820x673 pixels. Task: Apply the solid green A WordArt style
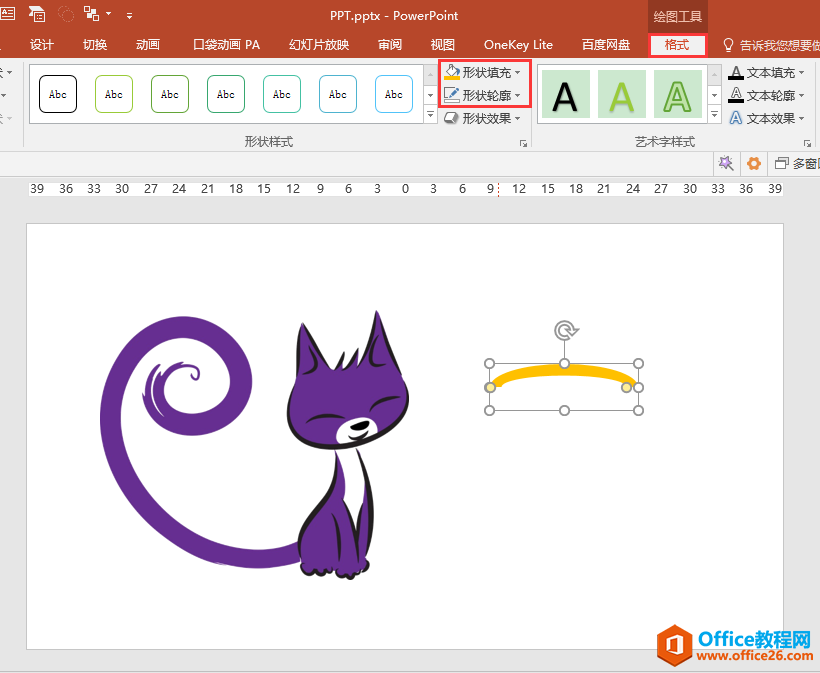[622, 95]
